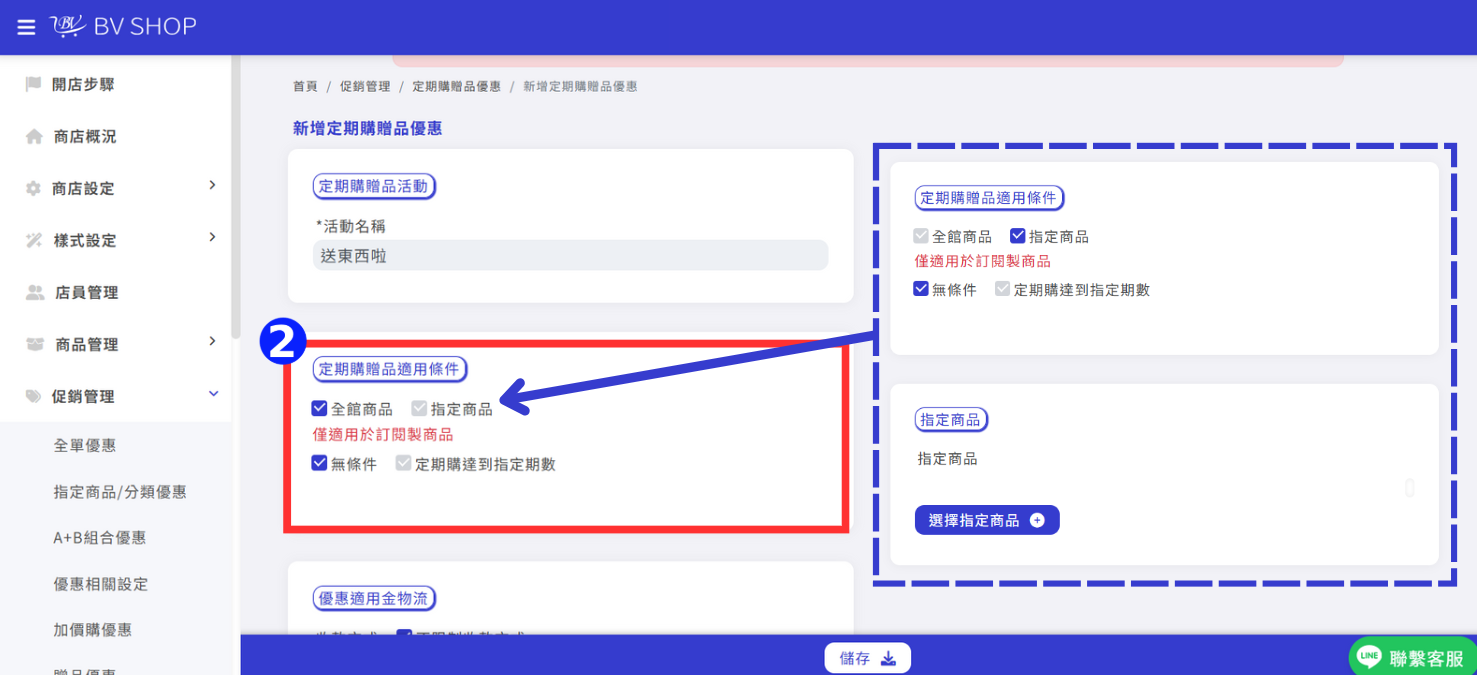Check 定期購達到指定期數 in the red-outlined box
1477x675 pixels.
click(403, 464)
